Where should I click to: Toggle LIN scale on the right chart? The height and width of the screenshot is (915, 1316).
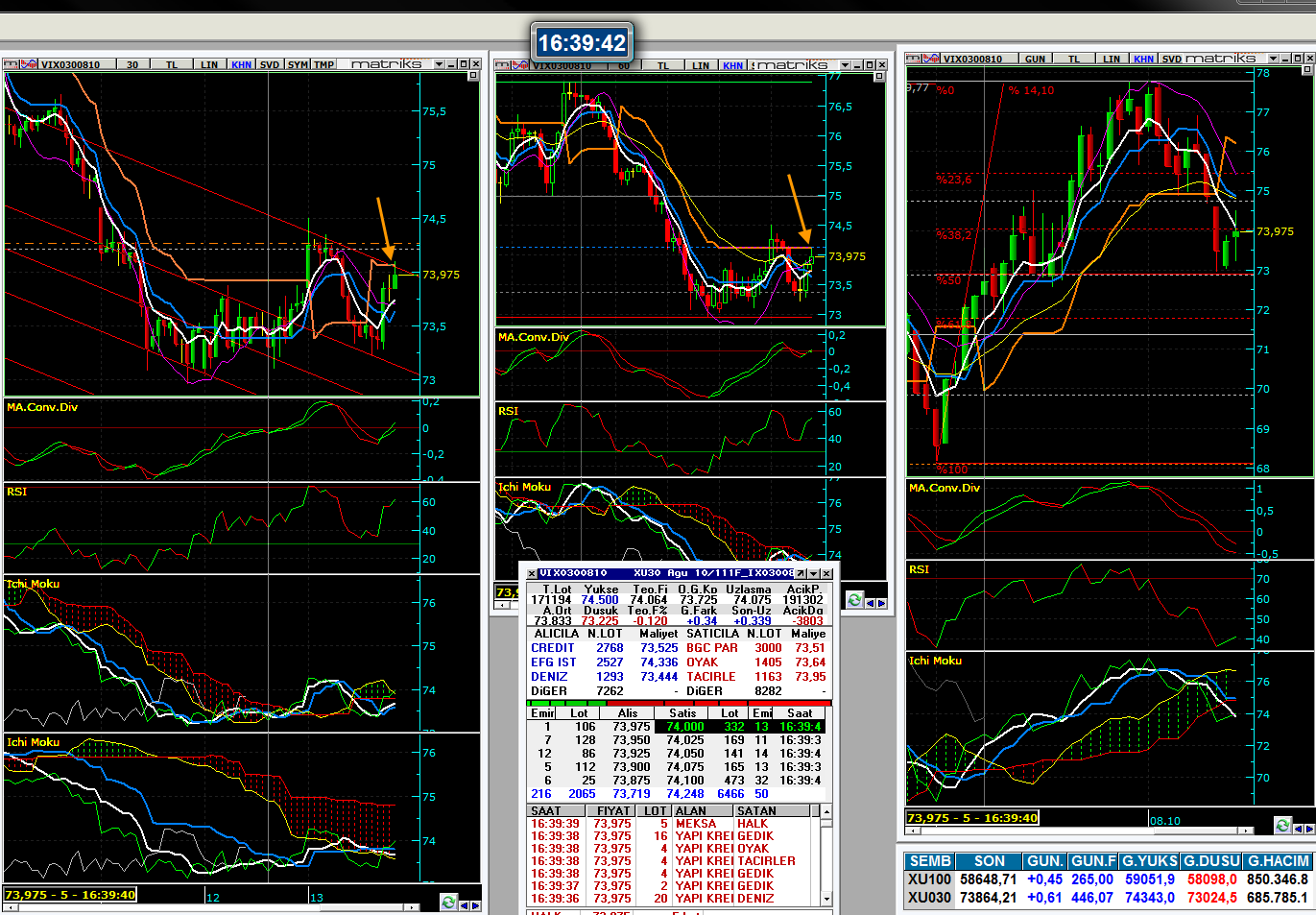pyautogui.click(x=1111, y=59)
